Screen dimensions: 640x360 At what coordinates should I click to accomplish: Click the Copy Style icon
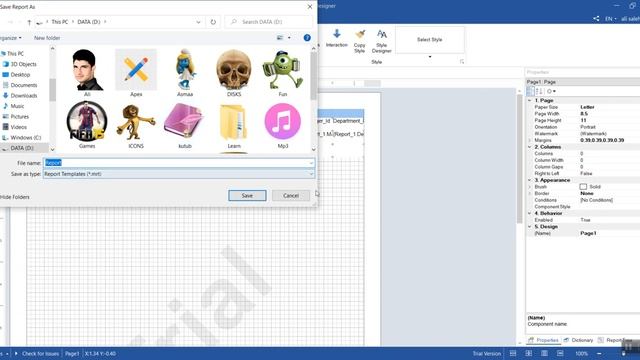tap(360, 34)
